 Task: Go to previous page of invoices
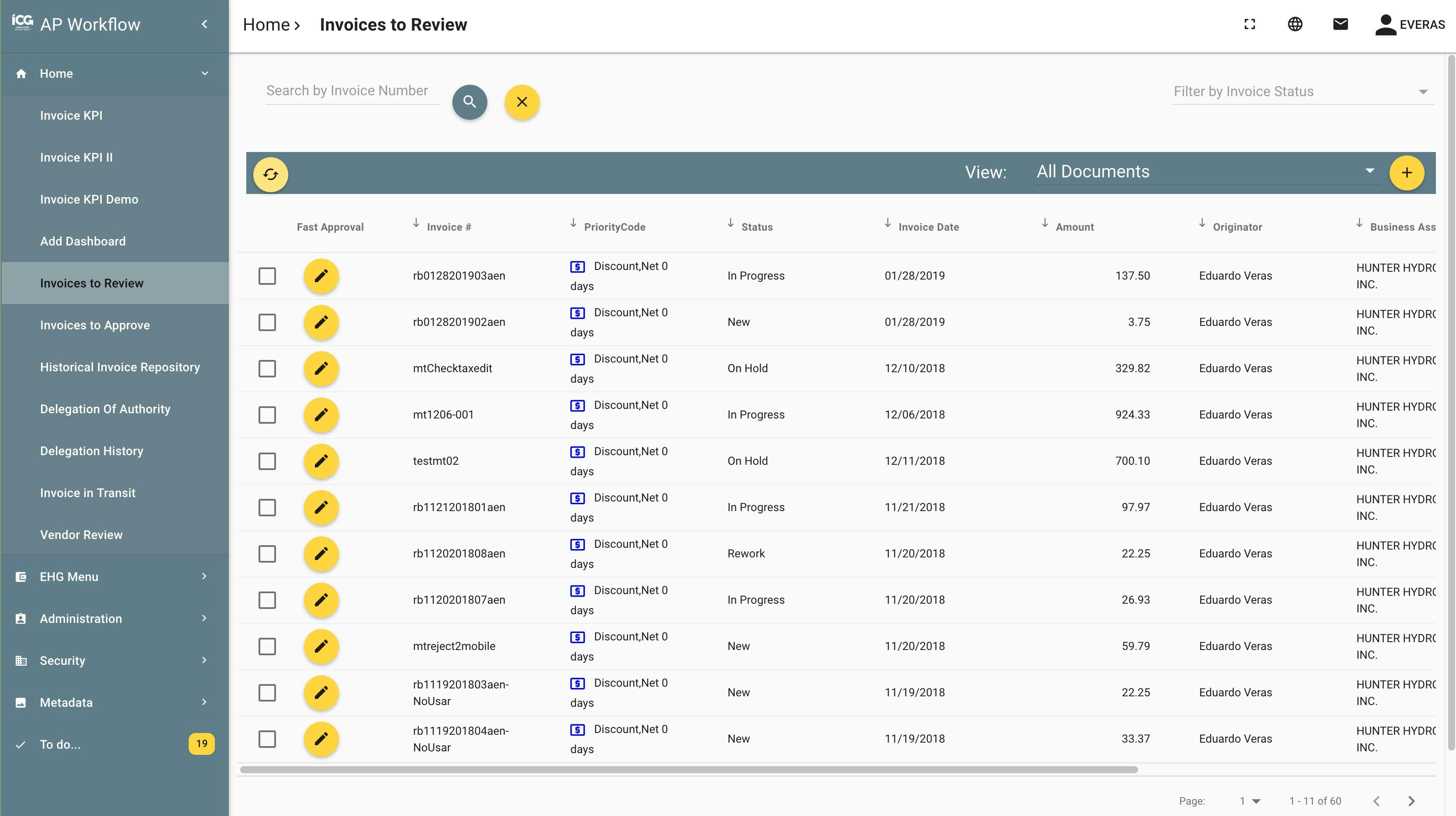click(x=1377, y=801)
